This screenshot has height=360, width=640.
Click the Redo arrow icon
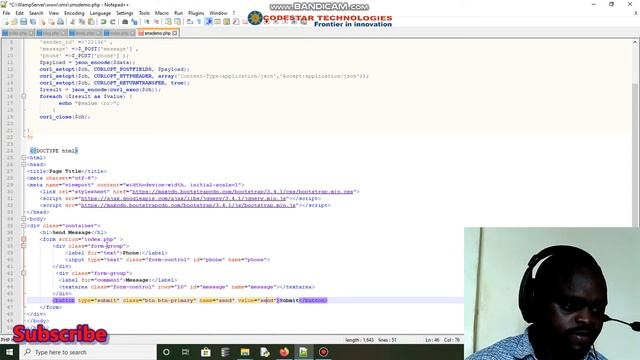click(x=113, y=22)
